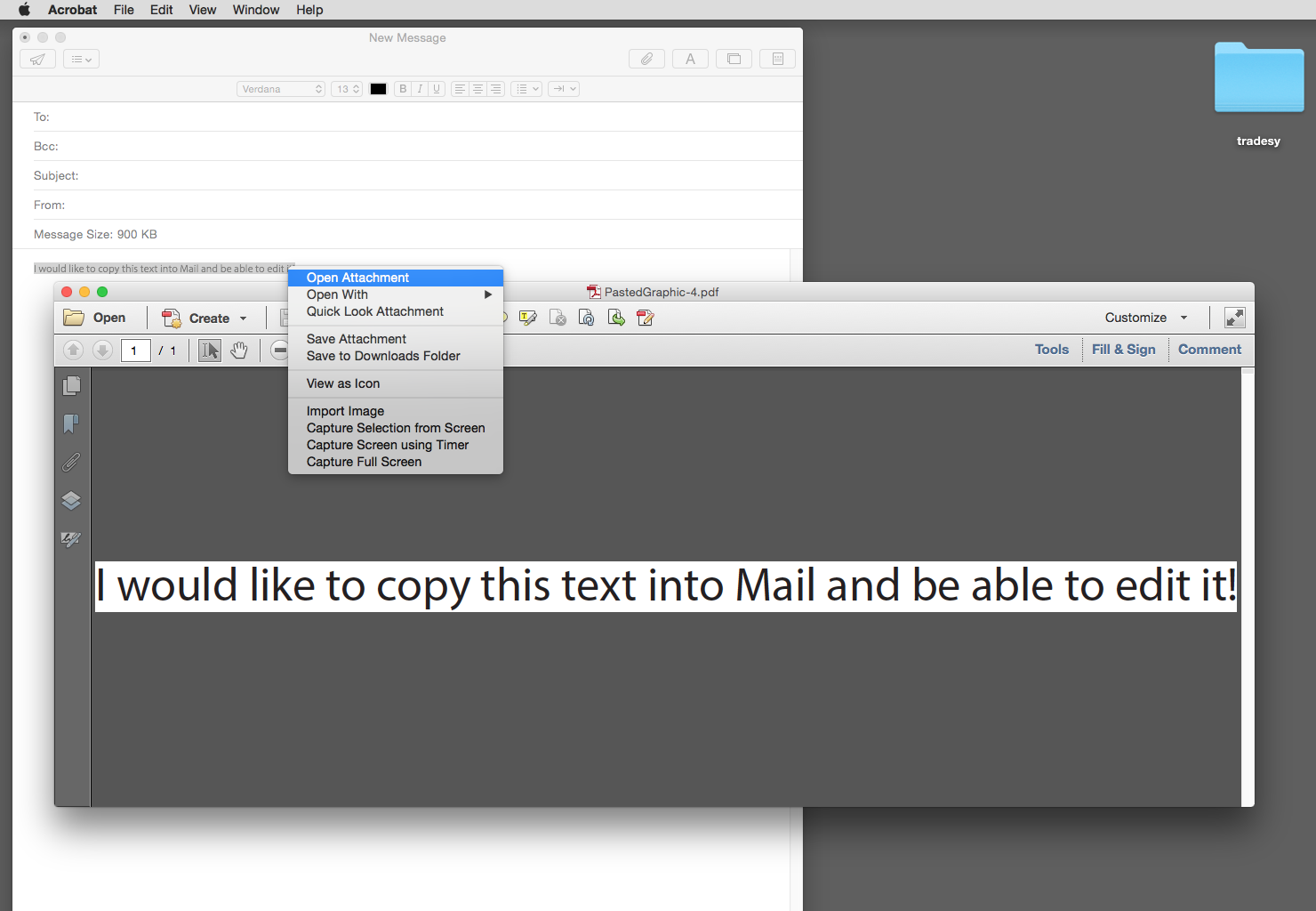Open the Fill & Sign pane
The image size is (1316, 911).
click(1124, 350)
